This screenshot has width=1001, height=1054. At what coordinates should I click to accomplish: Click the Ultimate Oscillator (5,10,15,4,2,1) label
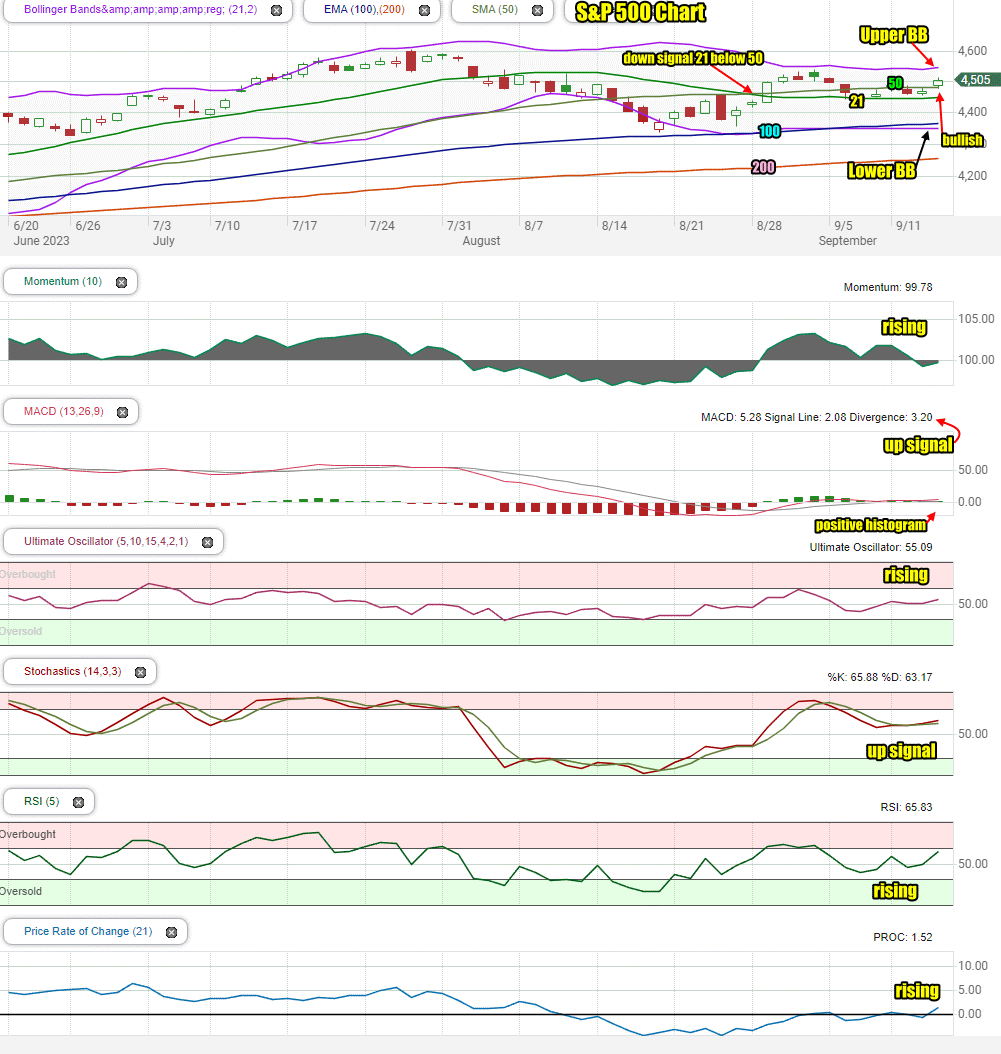tap(106, 541)
